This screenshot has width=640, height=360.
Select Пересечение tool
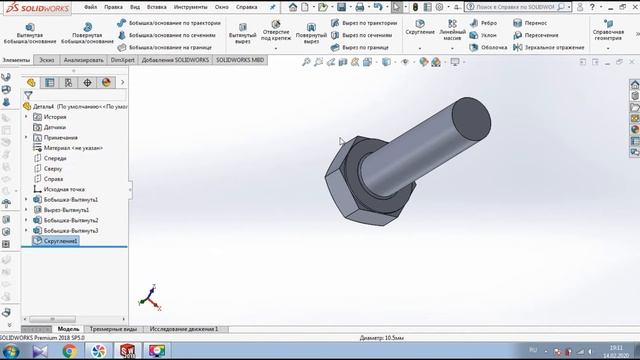click(536, 36)
